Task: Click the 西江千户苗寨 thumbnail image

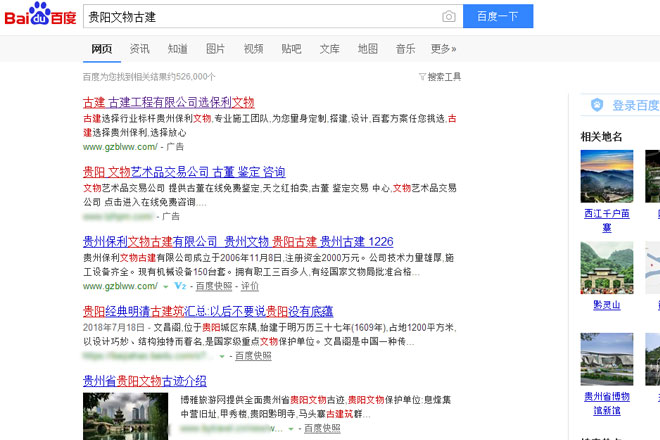Action: 607,176
